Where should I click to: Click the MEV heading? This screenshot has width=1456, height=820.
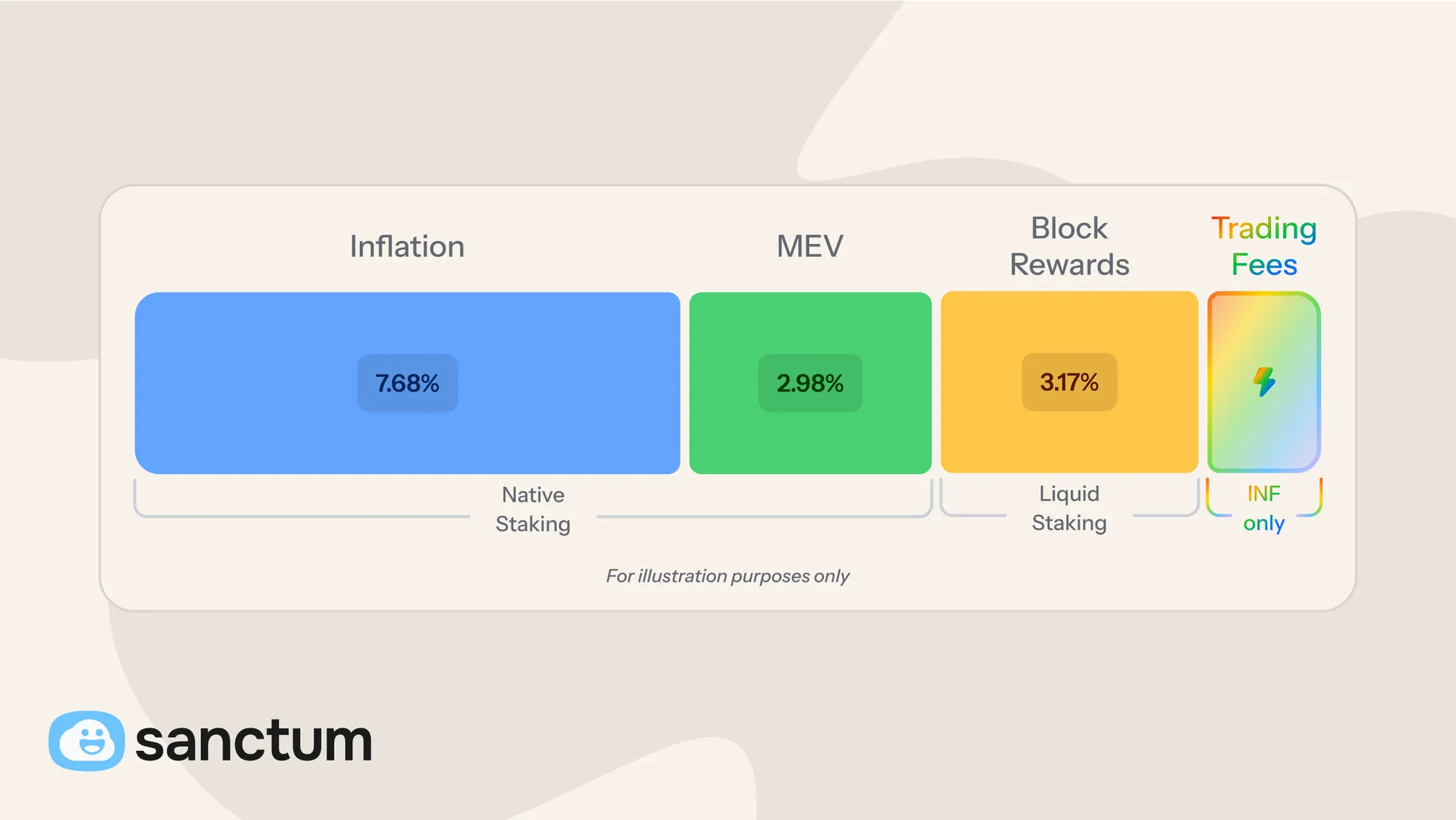(x=810, y=246)
